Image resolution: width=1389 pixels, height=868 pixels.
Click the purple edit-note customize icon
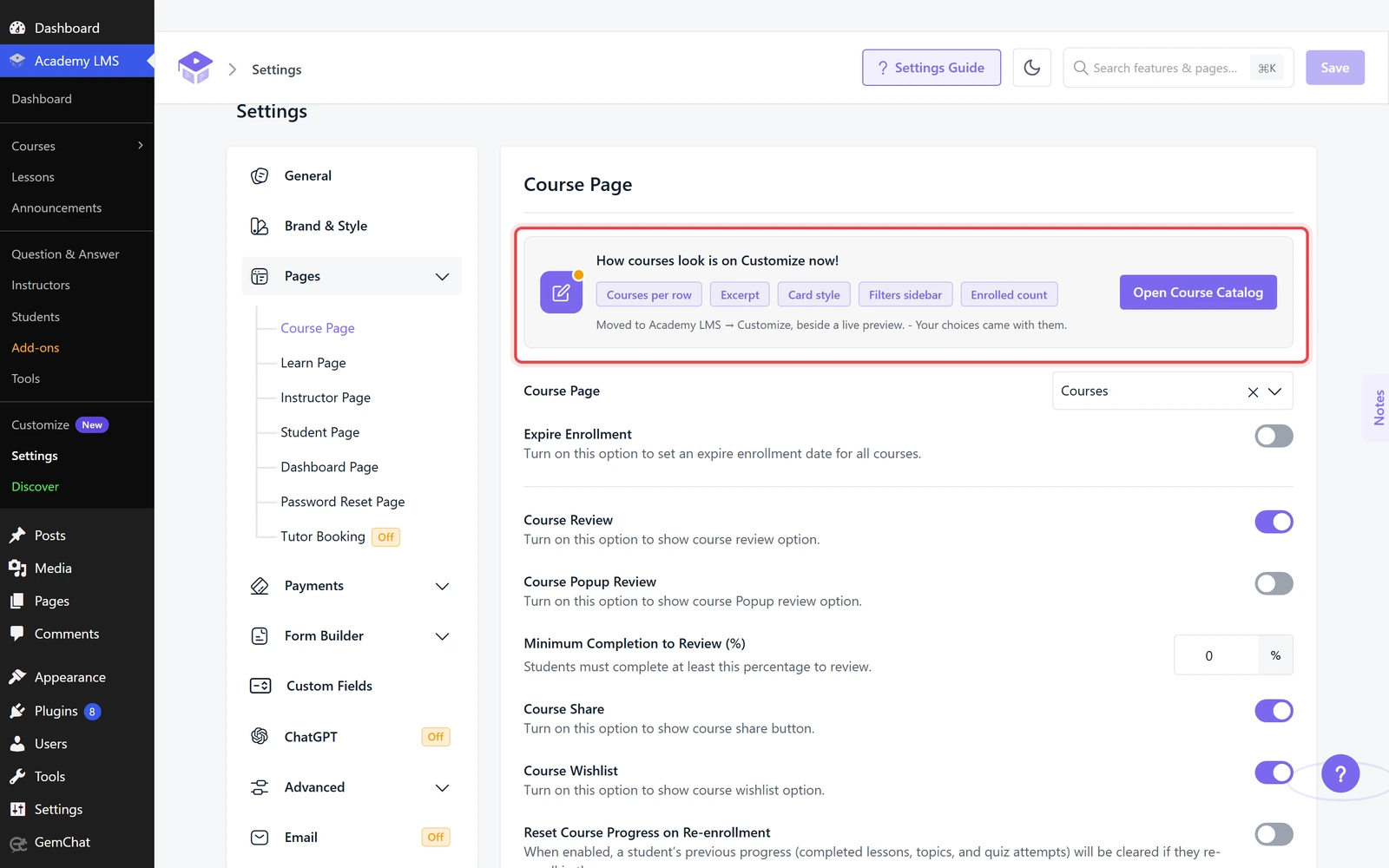562,293
